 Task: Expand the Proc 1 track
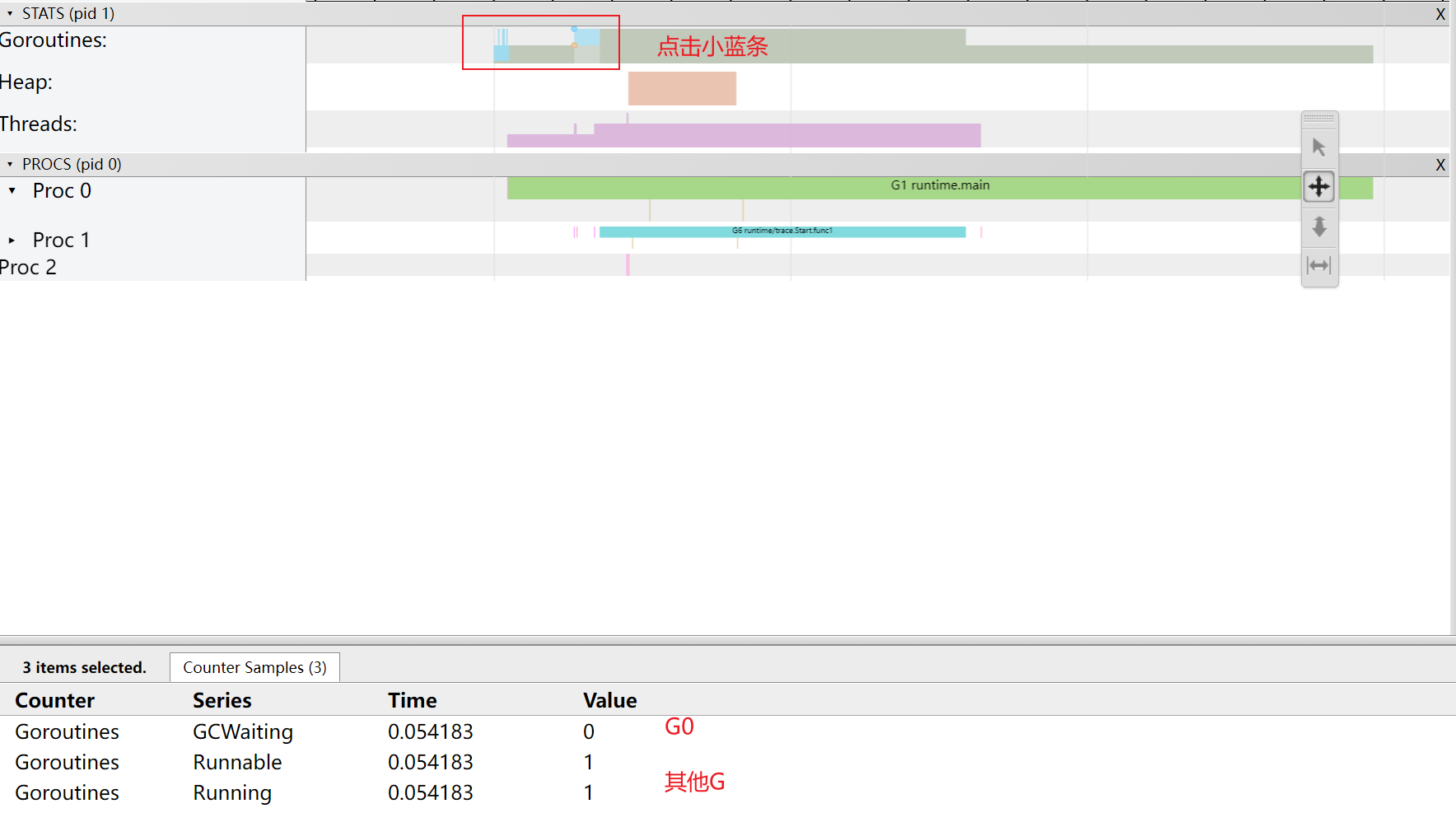point(12,240)
